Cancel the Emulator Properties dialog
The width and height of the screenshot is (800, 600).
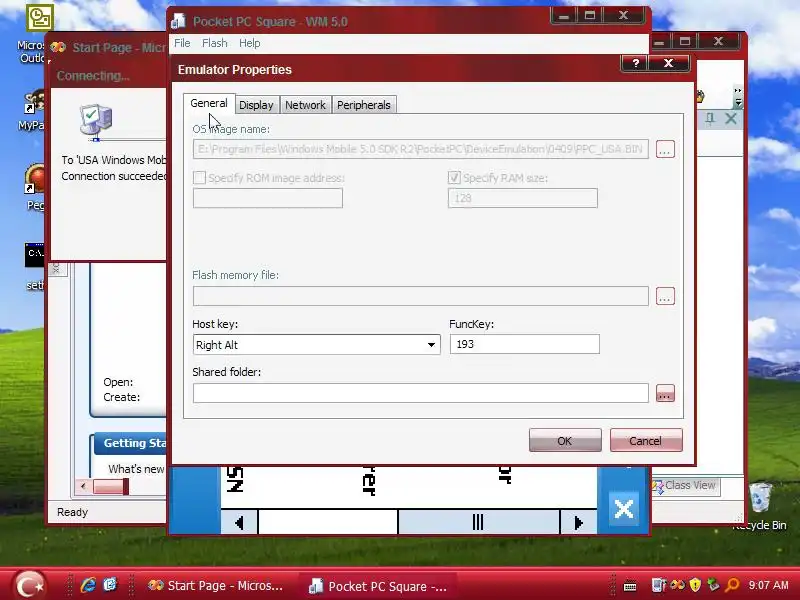(646, 440)
